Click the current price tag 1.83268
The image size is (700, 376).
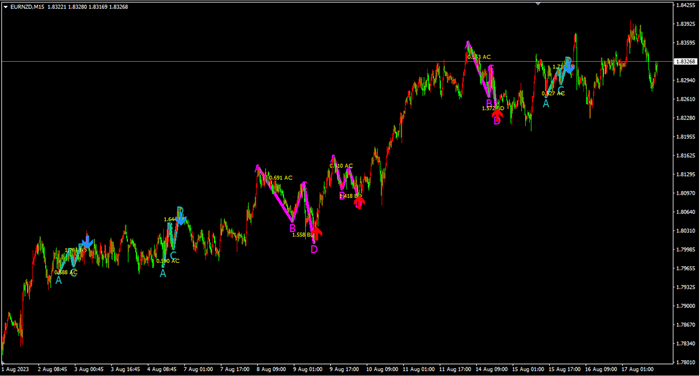[686, 62]
